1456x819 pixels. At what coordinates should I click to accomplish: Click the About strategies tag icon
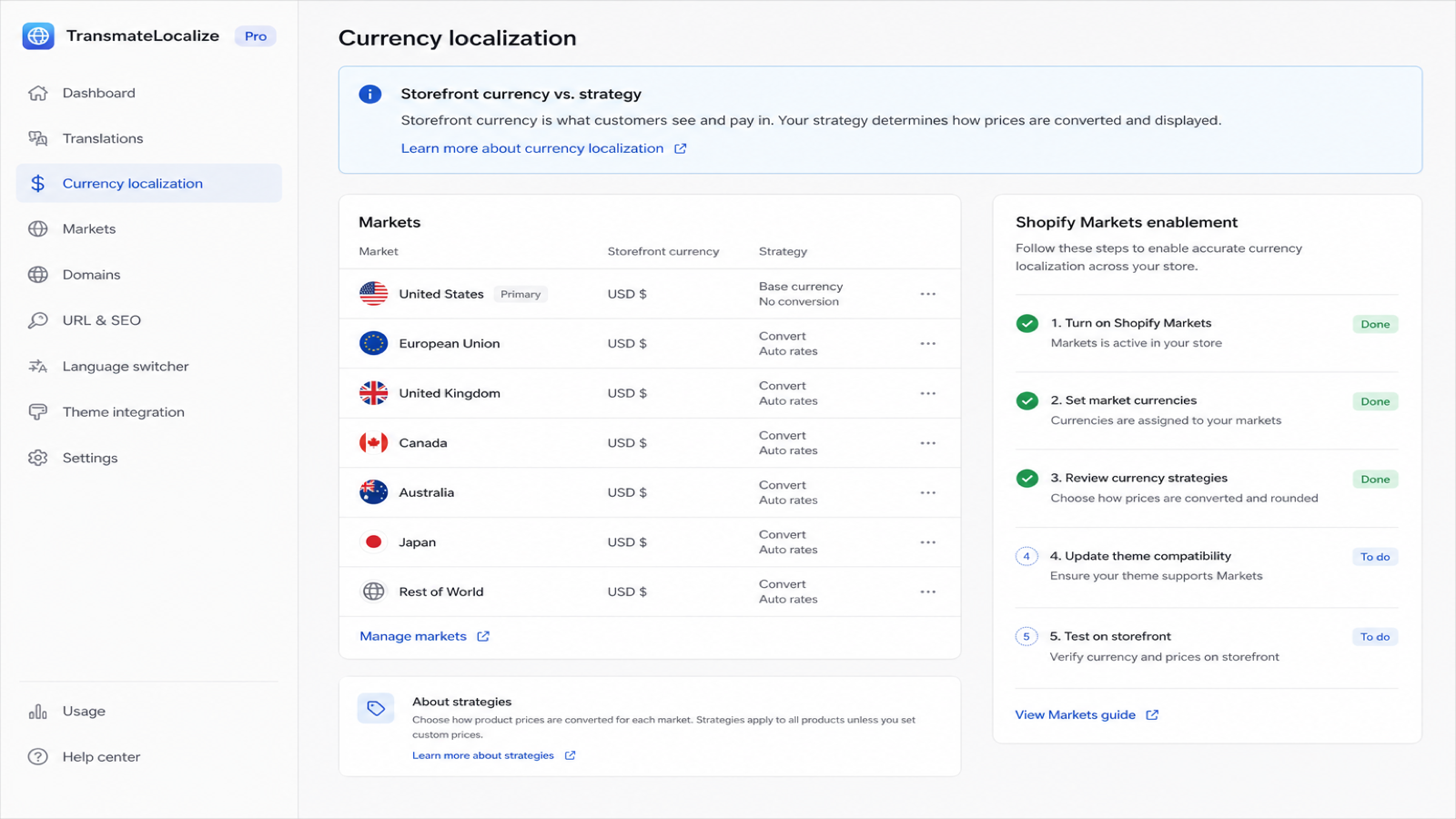pos(376,708)
